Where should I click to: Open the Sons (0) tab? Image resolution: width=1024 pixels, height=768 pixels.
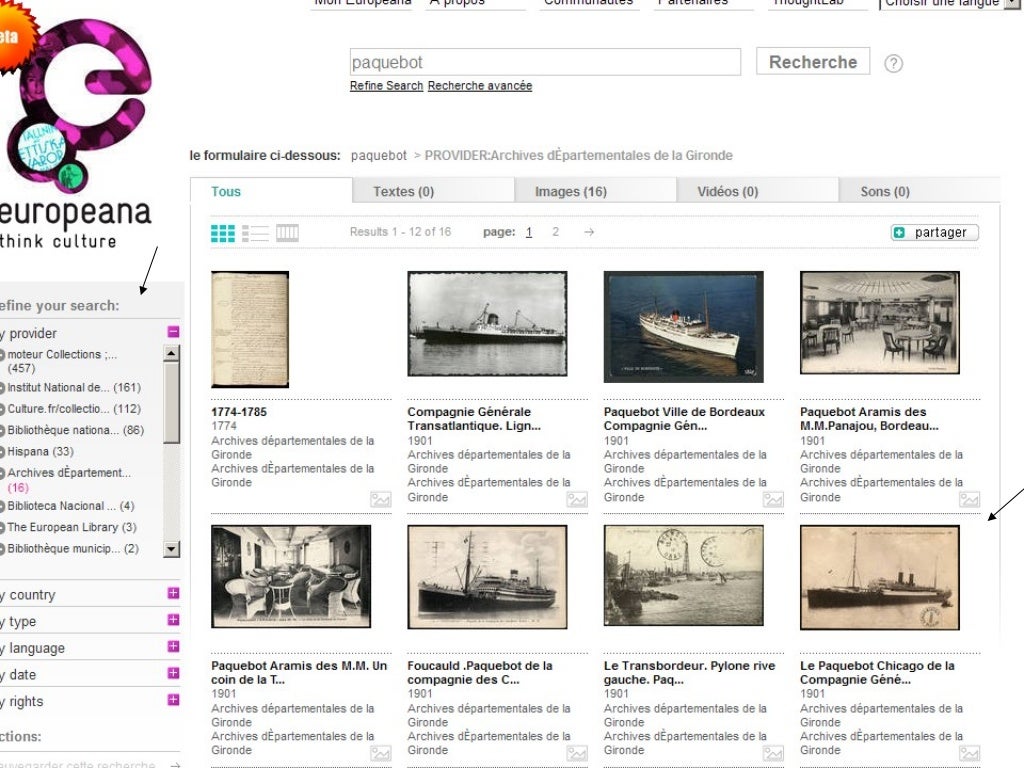[x=919, y=191]
